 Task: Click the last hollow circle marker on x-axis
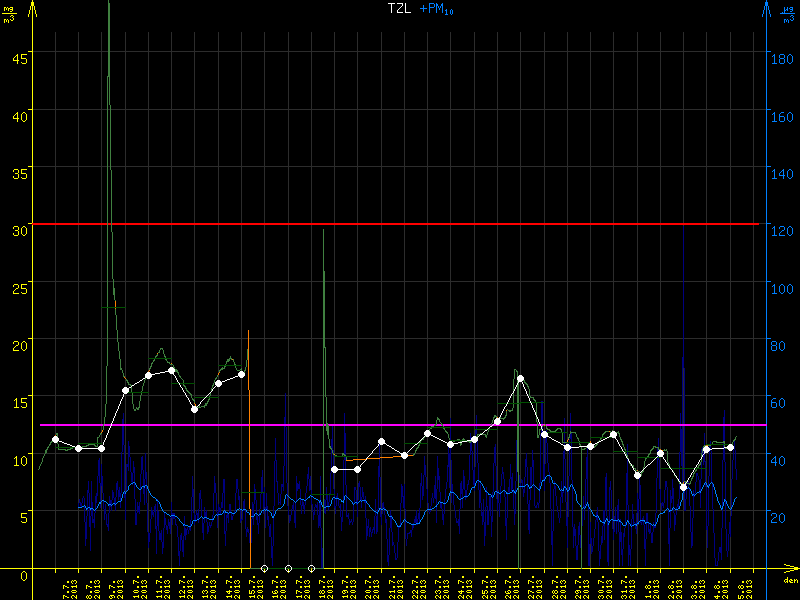pyautogui.click(x=311, y=568)
